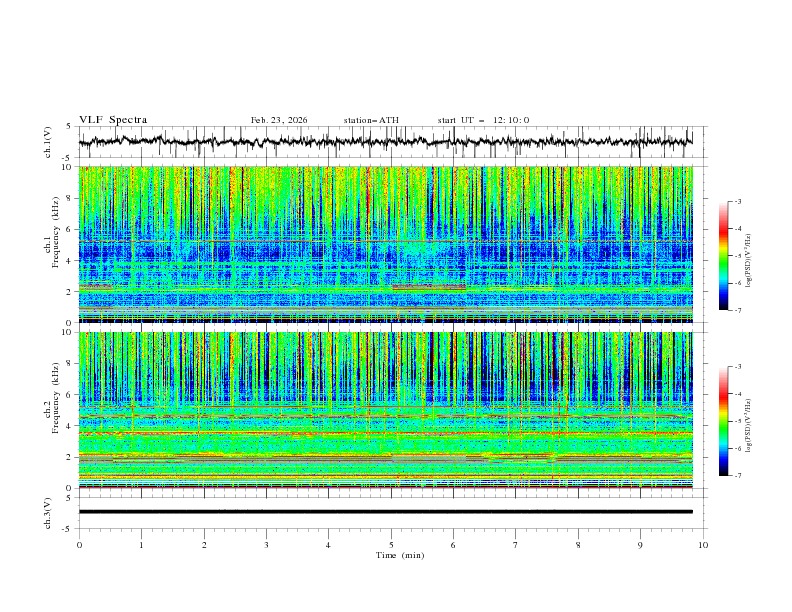Screen dimensions: 792x612
Task: Click the ch.1 voltage waveform trace
Action: coord(385,141)
